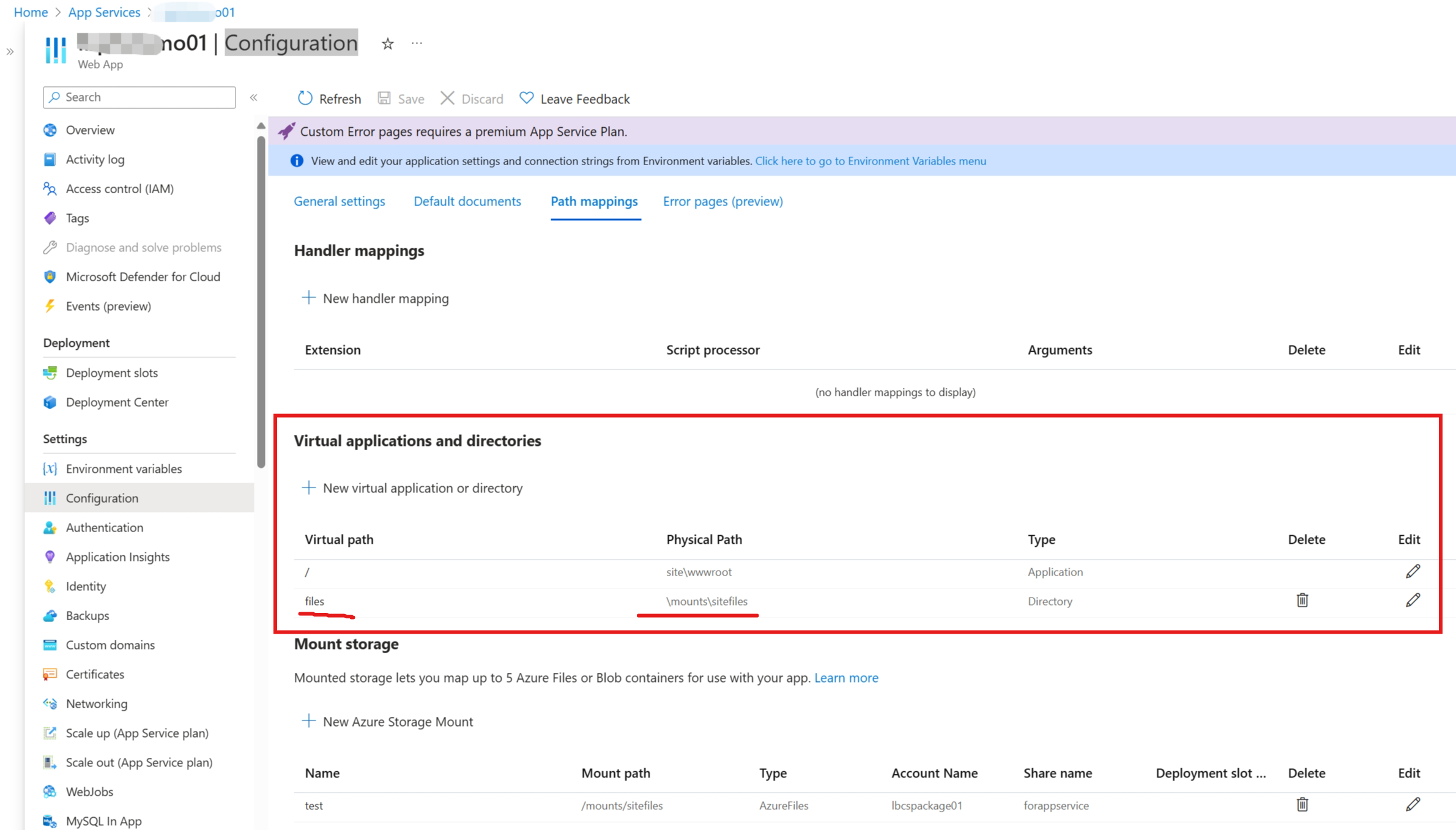Edit the root site\wwwroot application mapping
The height and width of the screenshot is (830, 1456).
click(x=1413, y=571)
